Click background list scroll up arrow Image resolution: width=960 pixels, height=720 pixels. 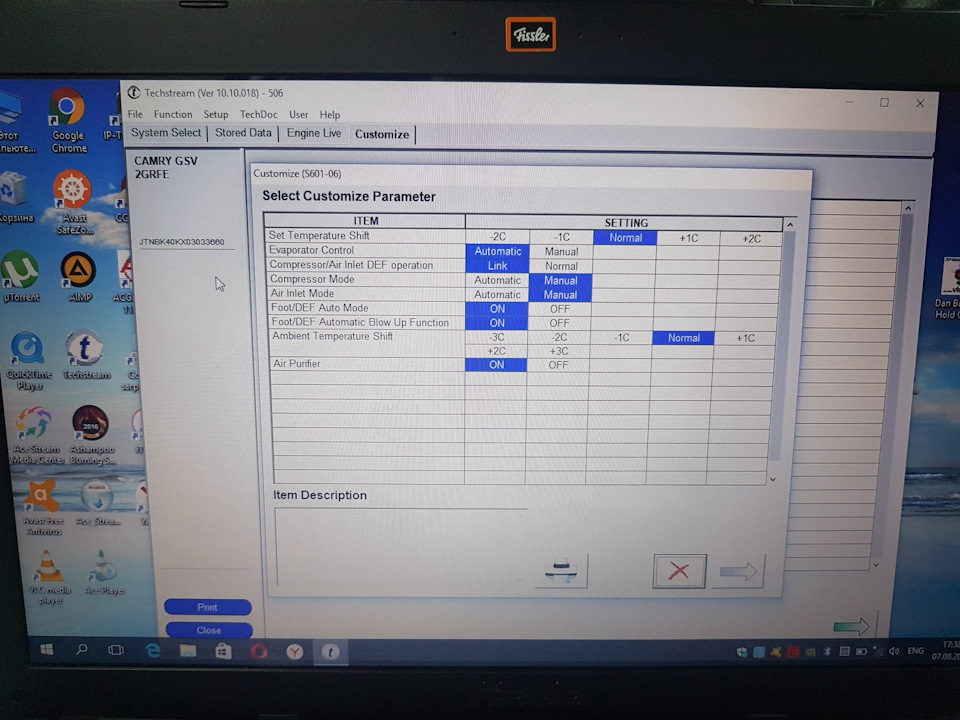coord(908,209)
